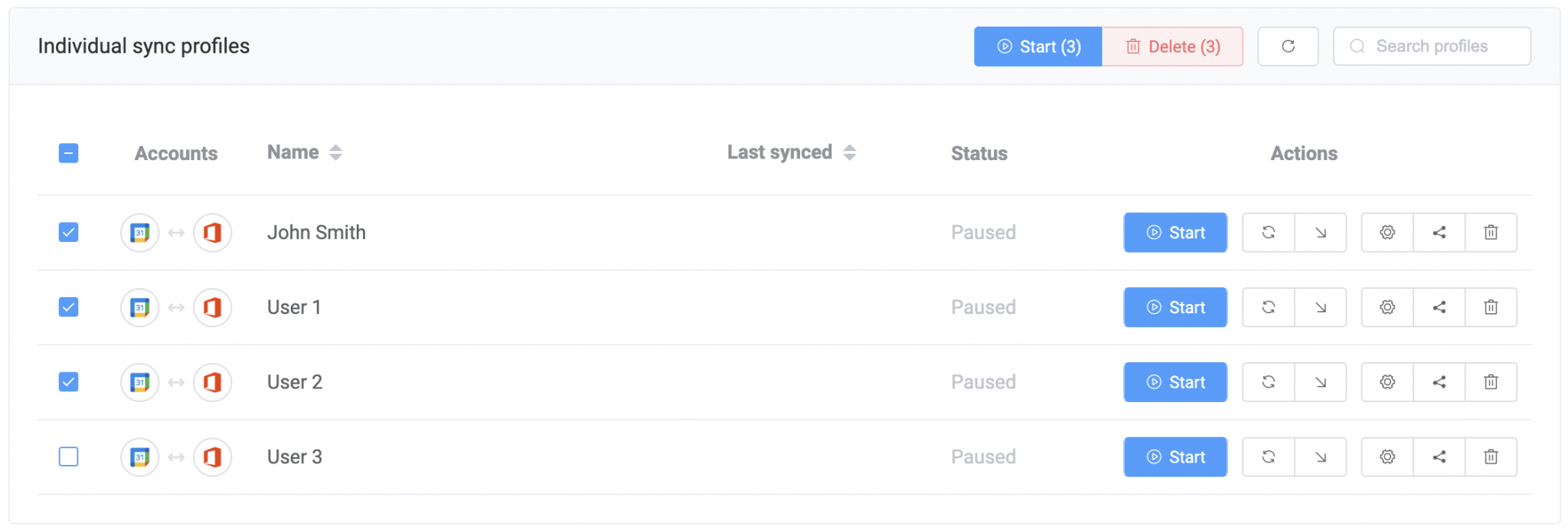Click the one-way sync arrow for User 1
Viewport: 1568px width, 530px height.
(1321, 307)
